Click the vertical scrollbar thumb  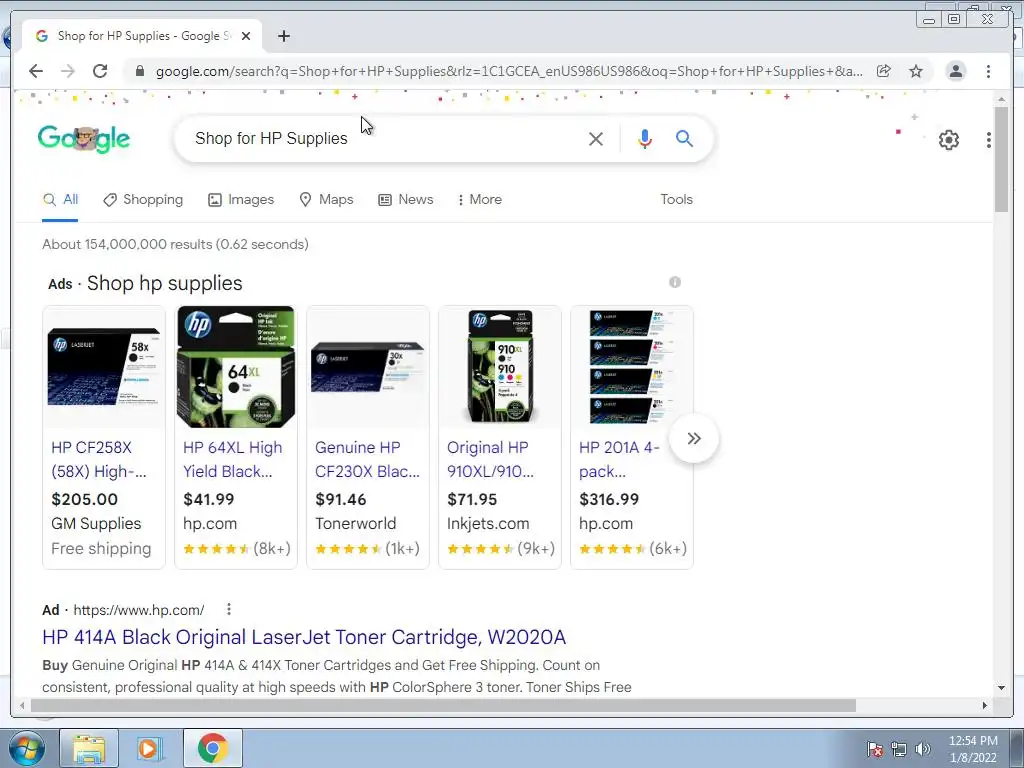point(1001,159)
